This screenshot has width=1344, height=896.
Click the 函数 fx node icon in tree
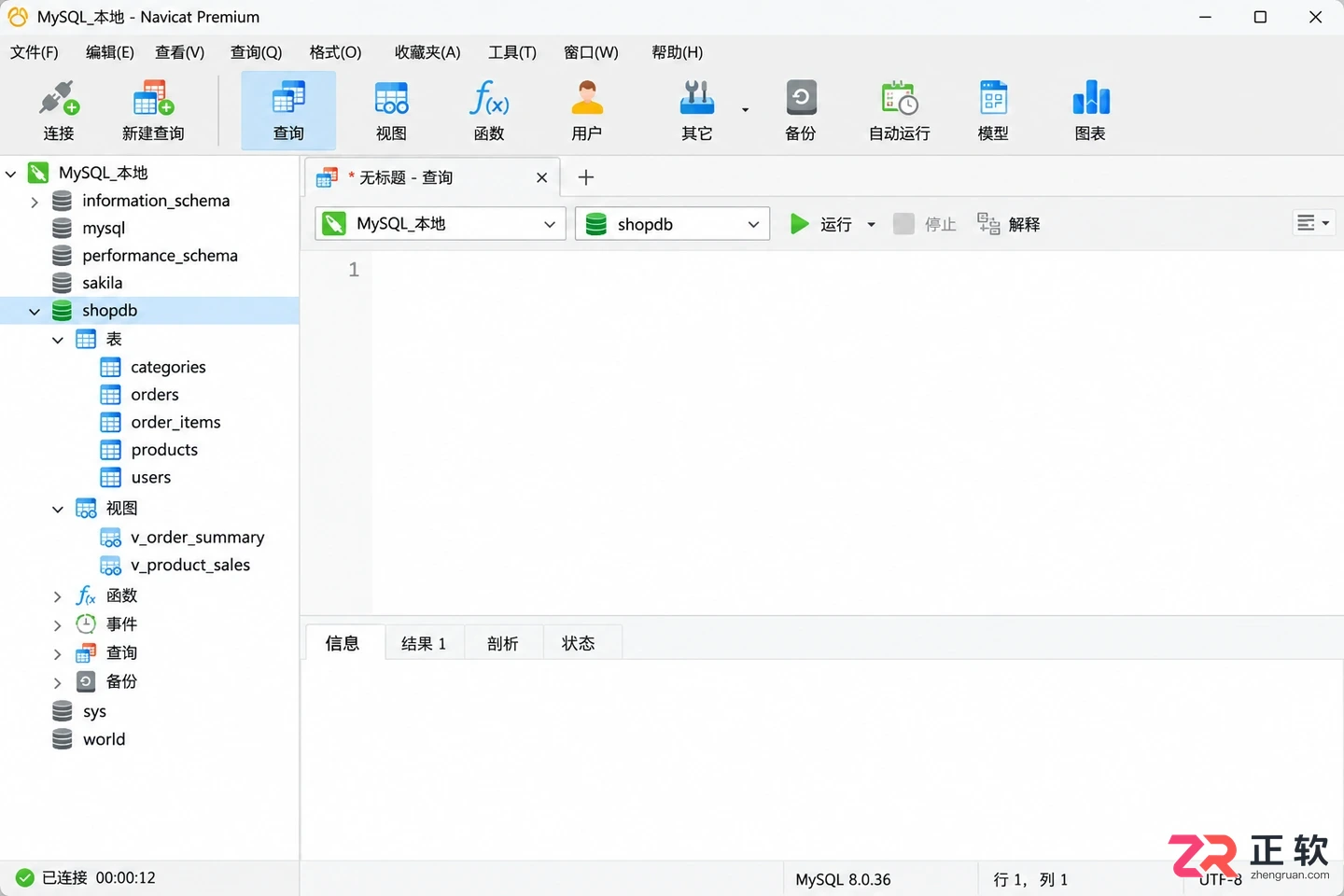coord(86,595)
